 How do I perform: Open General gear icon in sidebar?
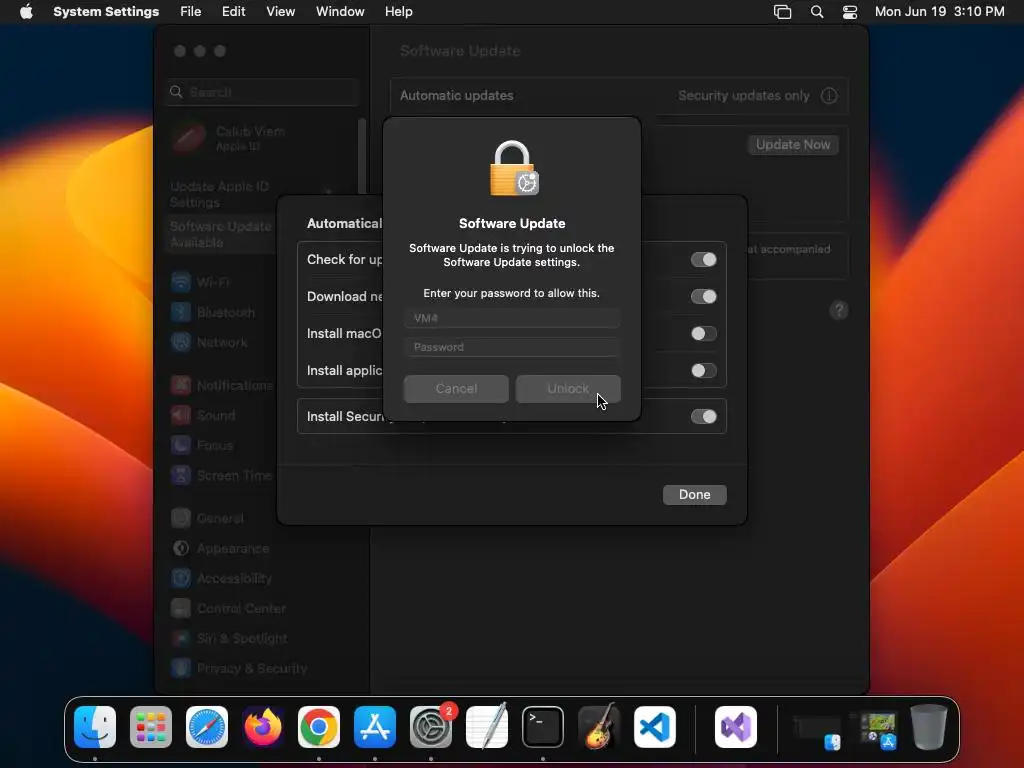pos(181,519)
